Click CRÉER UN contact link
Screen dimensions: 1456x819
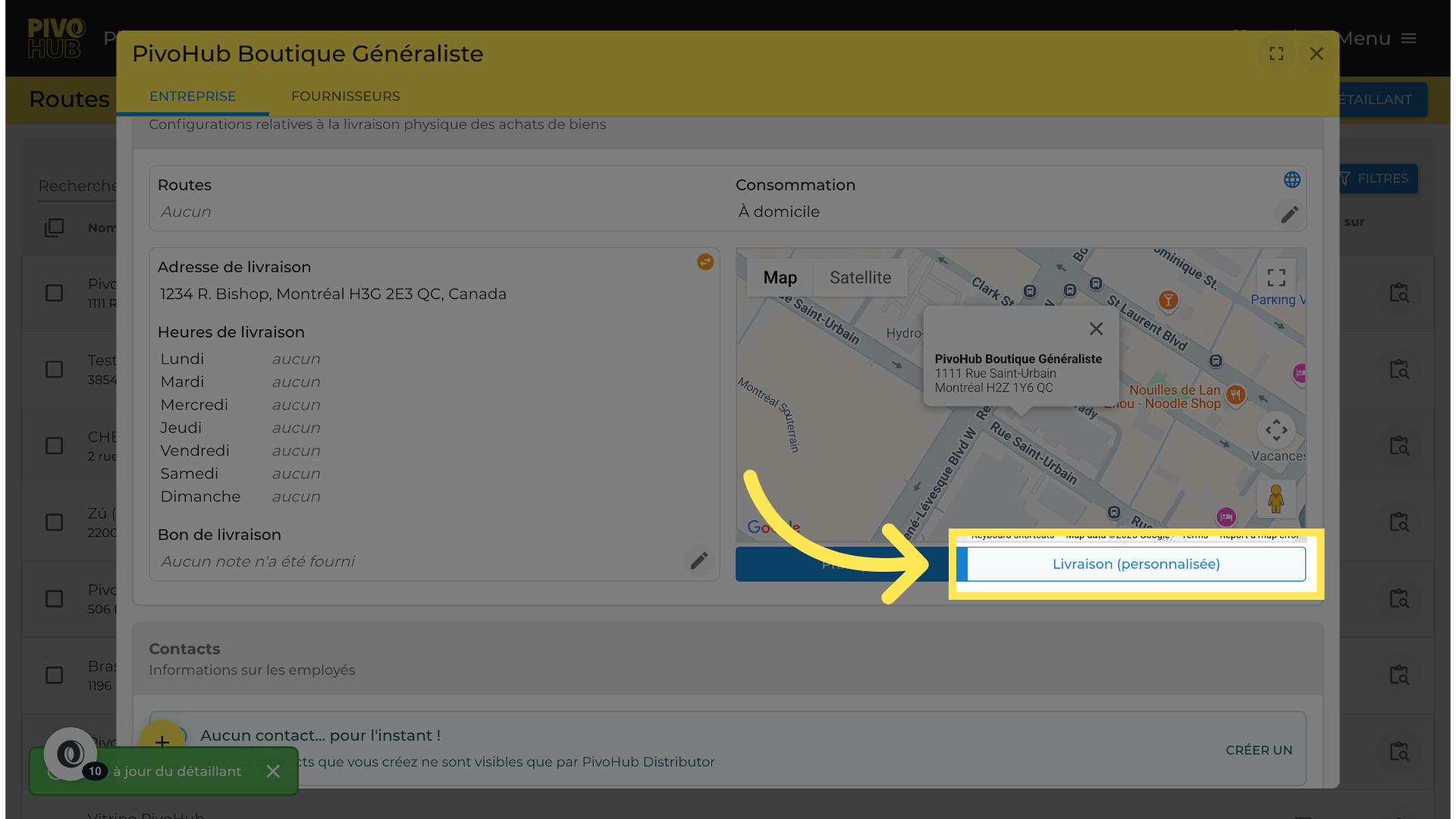(x=1259, y=750)
